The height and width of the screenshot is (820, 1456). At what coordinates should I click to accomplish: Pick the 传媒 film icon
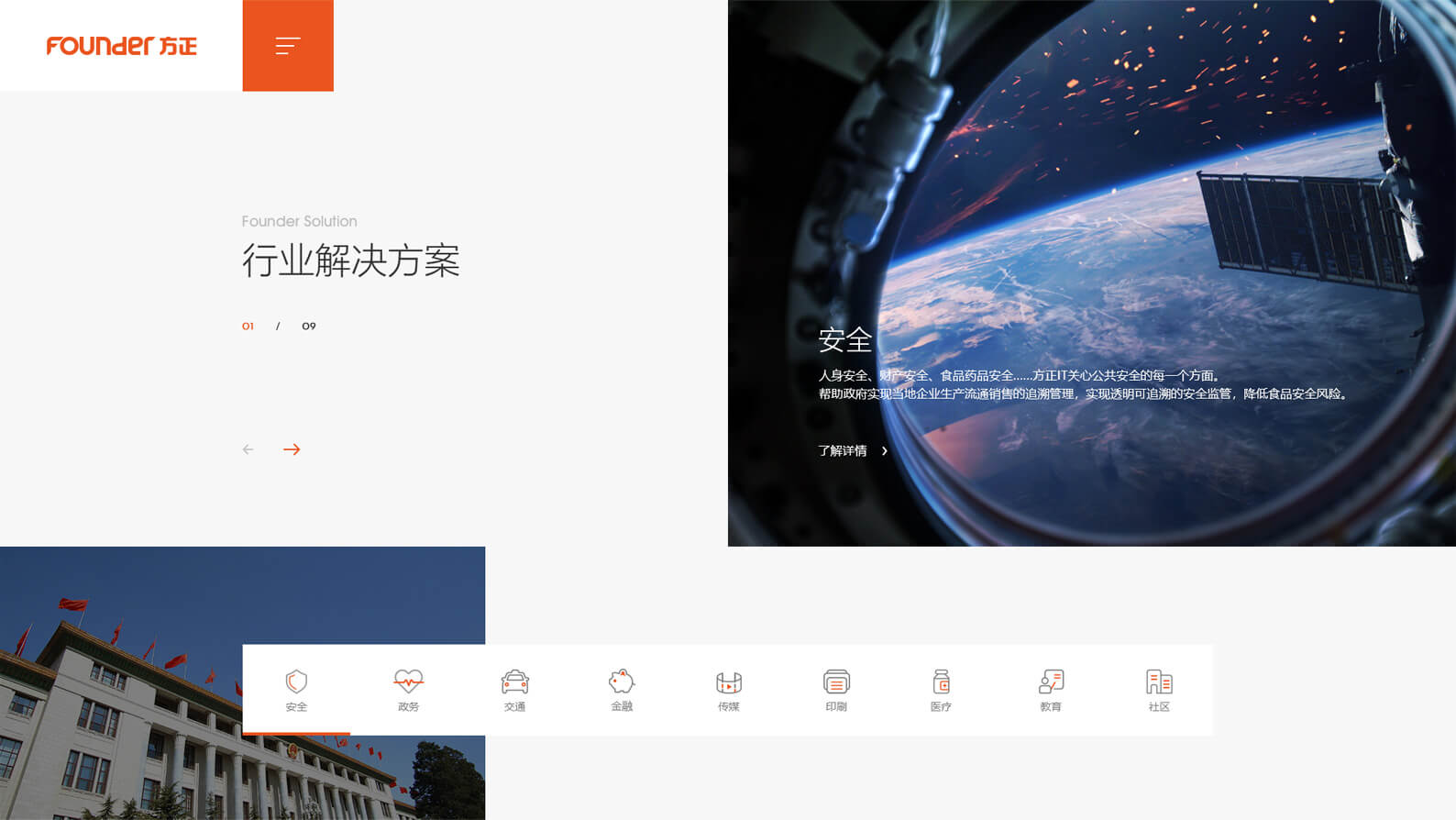coord(729,681)
